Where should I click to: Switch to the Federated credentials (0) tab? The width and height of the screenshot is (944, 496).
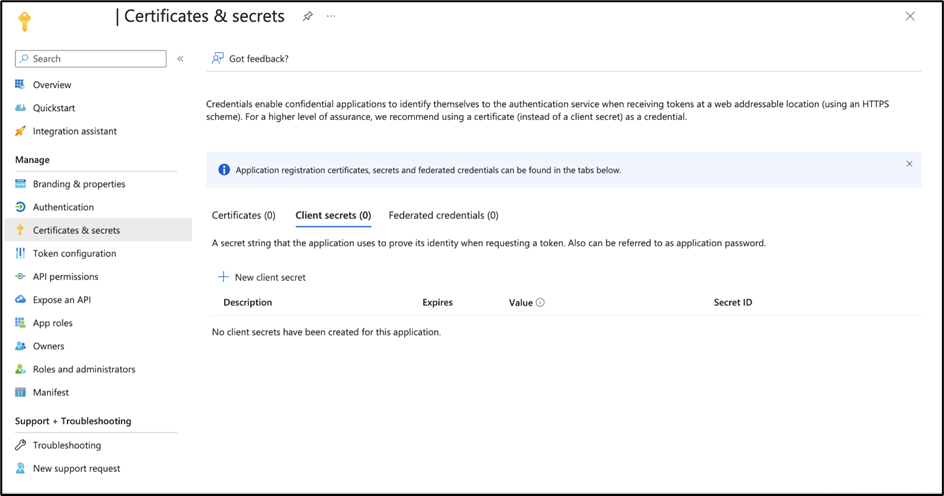tap(443, 215)
